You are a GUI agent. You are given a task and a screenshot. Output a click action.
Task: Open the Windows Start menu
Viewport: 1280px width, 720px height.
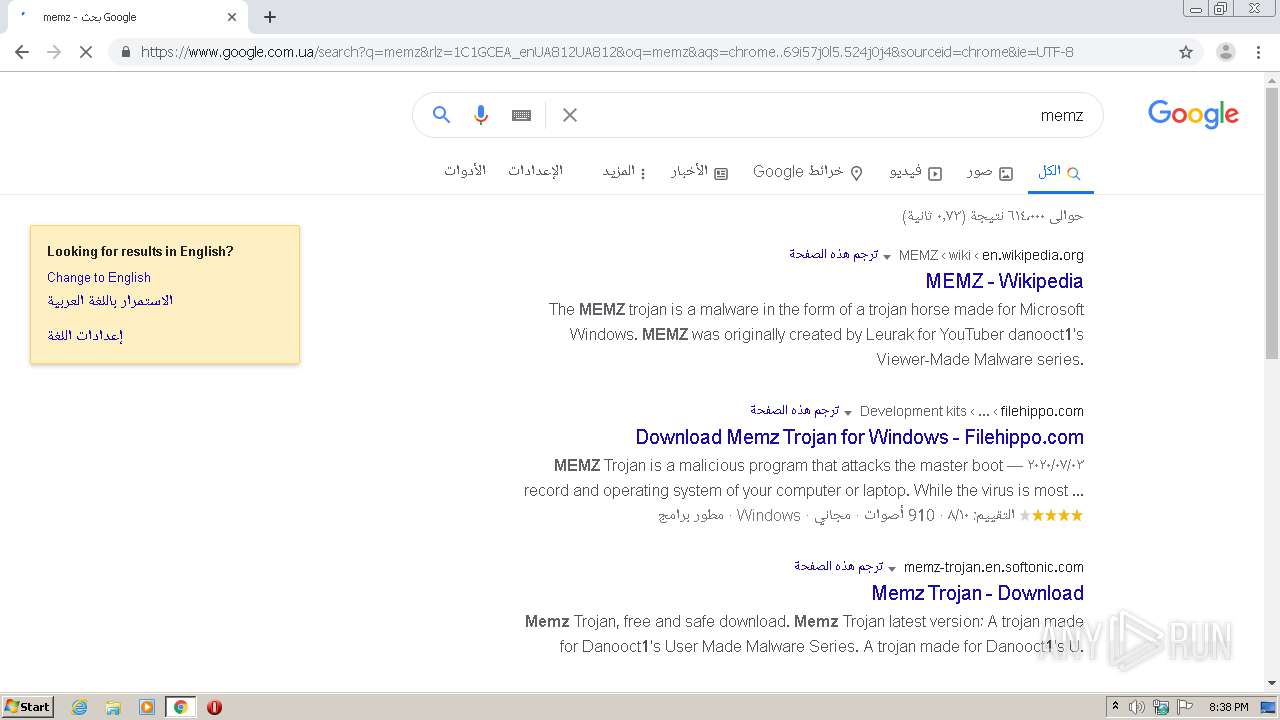point(28,707)
